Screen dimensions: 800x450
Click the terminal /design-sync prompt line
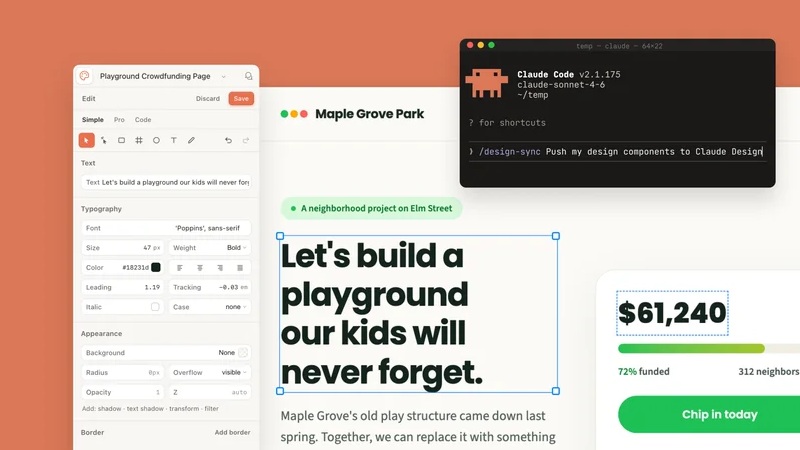tap(617, 152)
